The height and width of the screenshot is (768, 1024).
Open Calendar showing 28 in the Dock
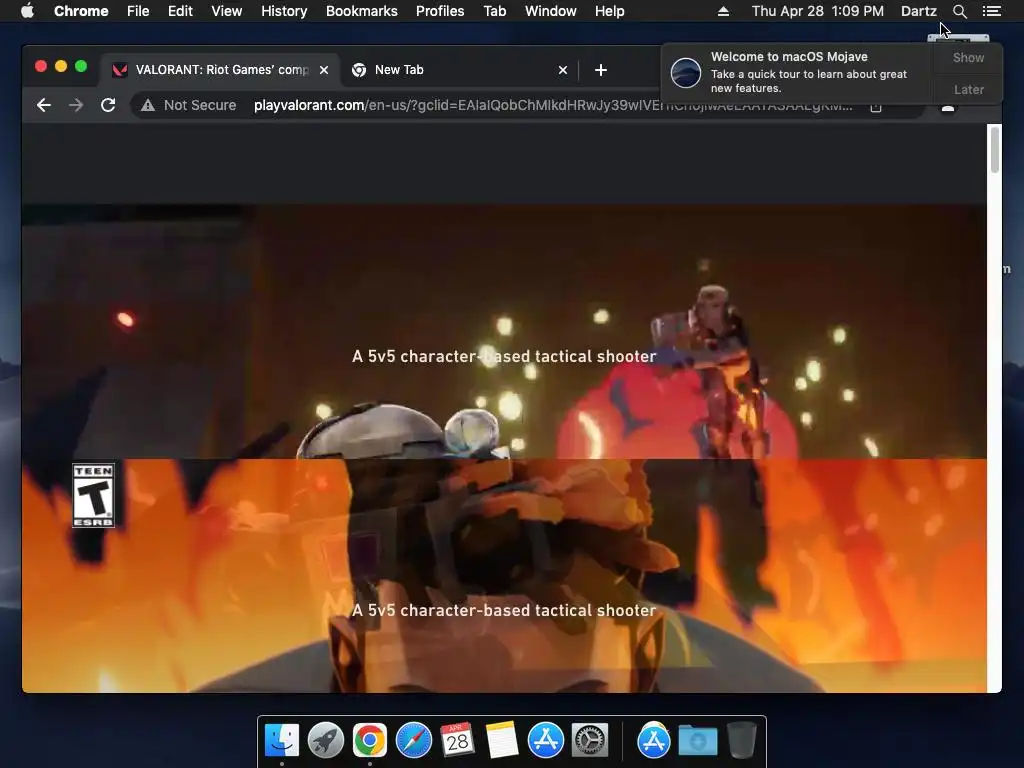pyautogui.click(x=457, y=740)
